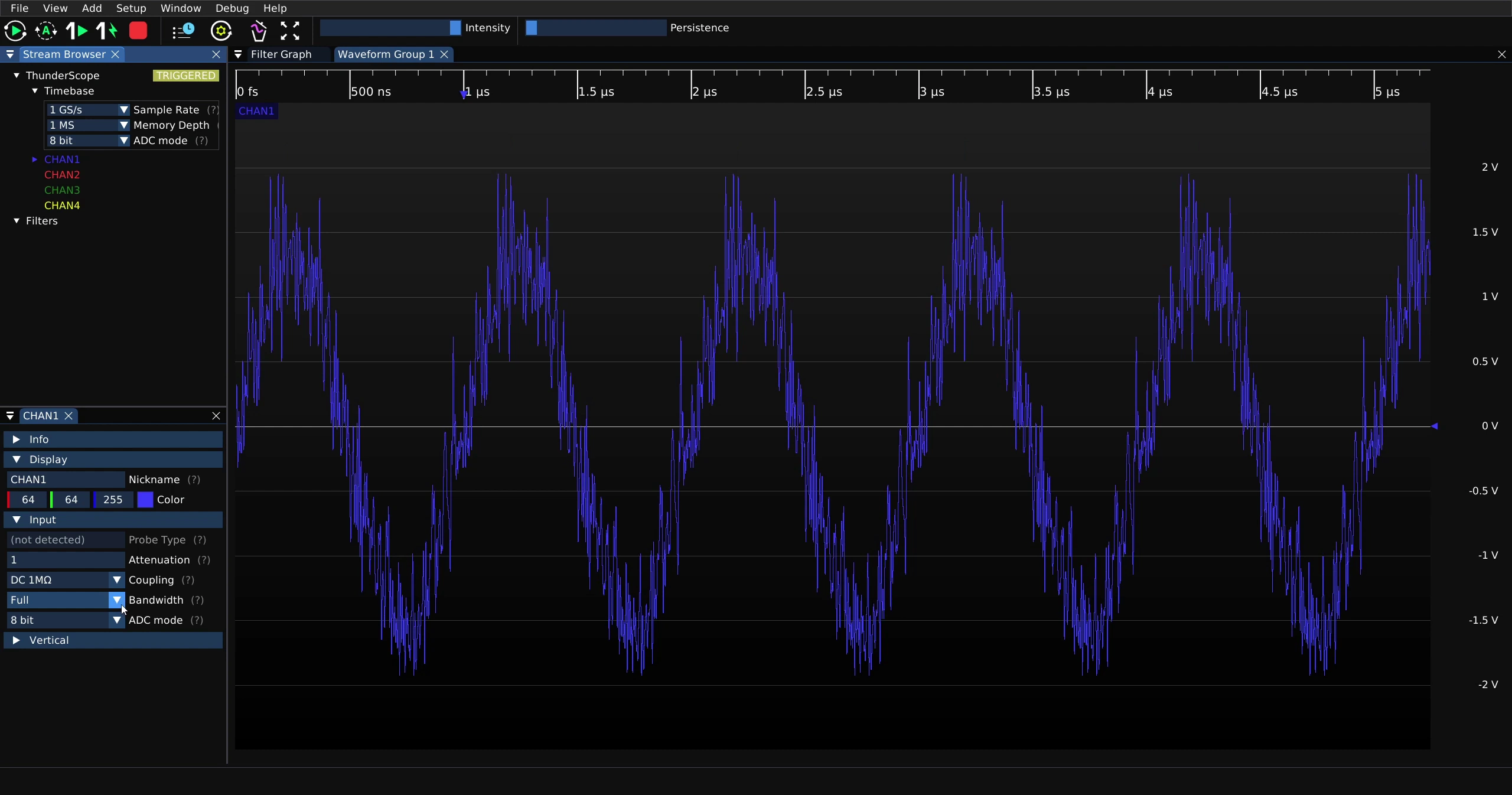Screen dimensions: 1512x795
Task: Start continuous acquisition with the play icon
Action: pyautogui.click(x=15, y=31)
